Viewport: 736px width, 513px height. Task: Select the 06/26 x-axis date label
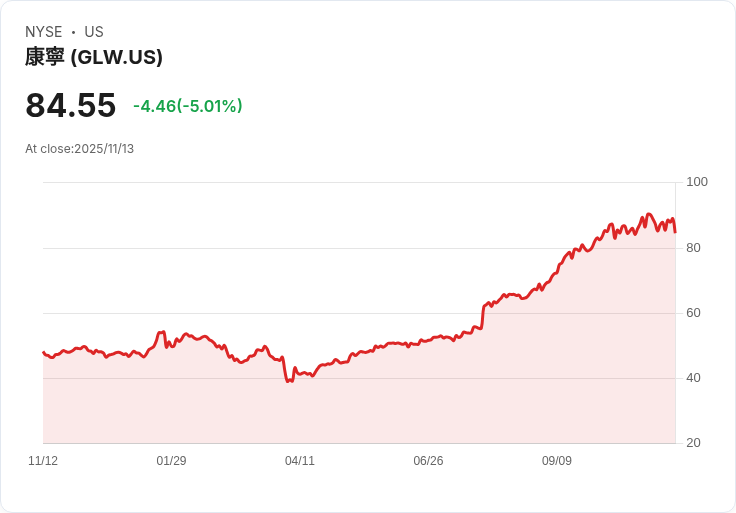click(x=428, y=461)
